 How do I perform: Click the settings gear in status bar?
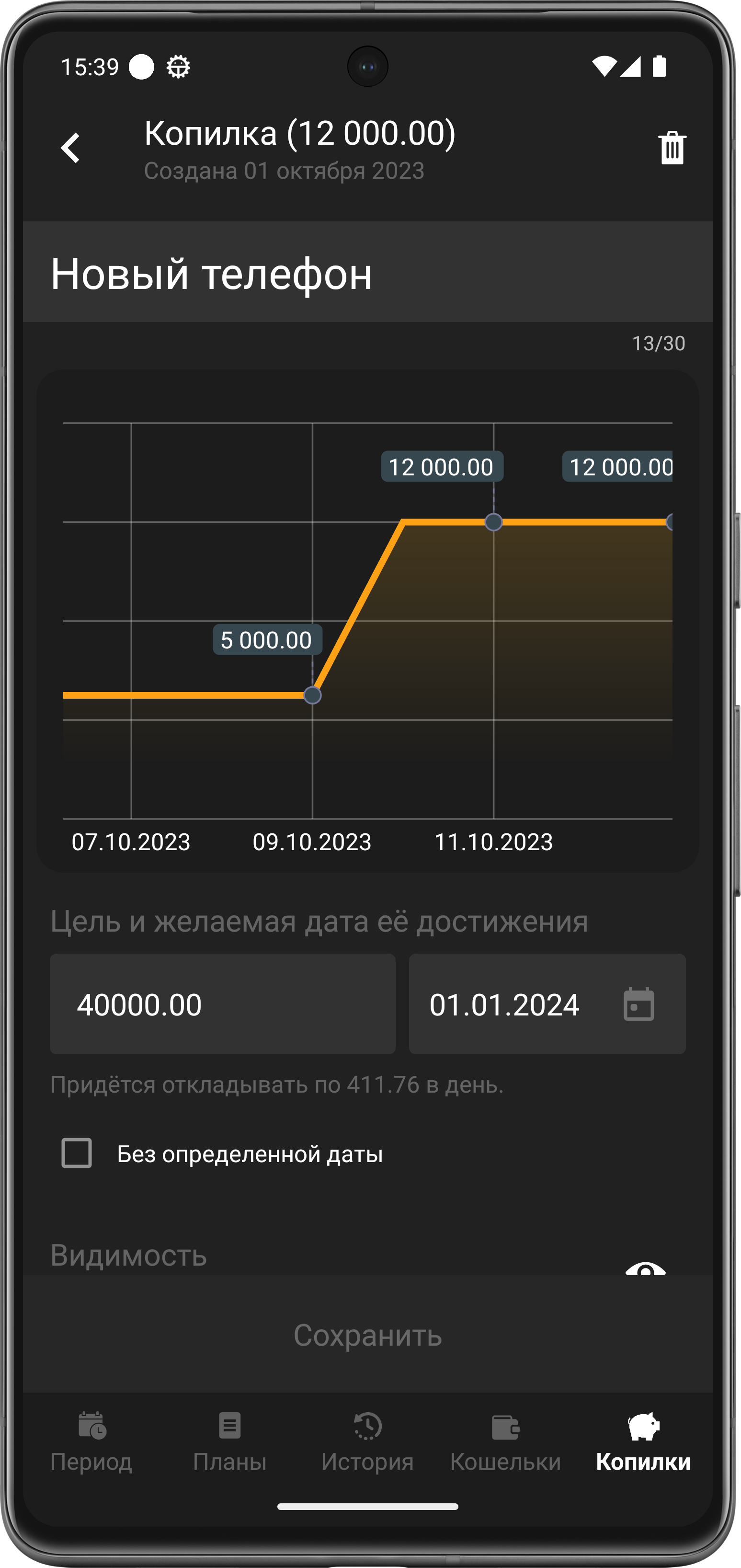pos(178,67)
